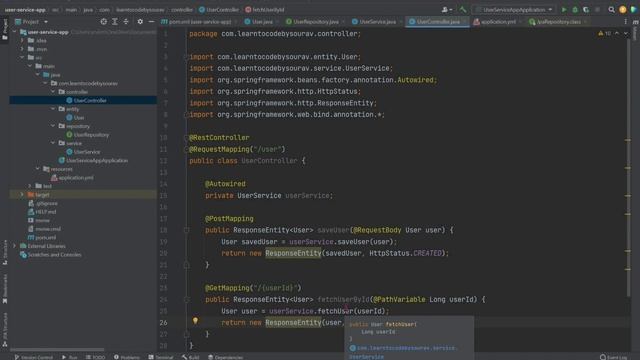Screen dimensions: 640x360
Task: Click UserController class icon in breadcrumb
Action: click(x=202, y=9)
